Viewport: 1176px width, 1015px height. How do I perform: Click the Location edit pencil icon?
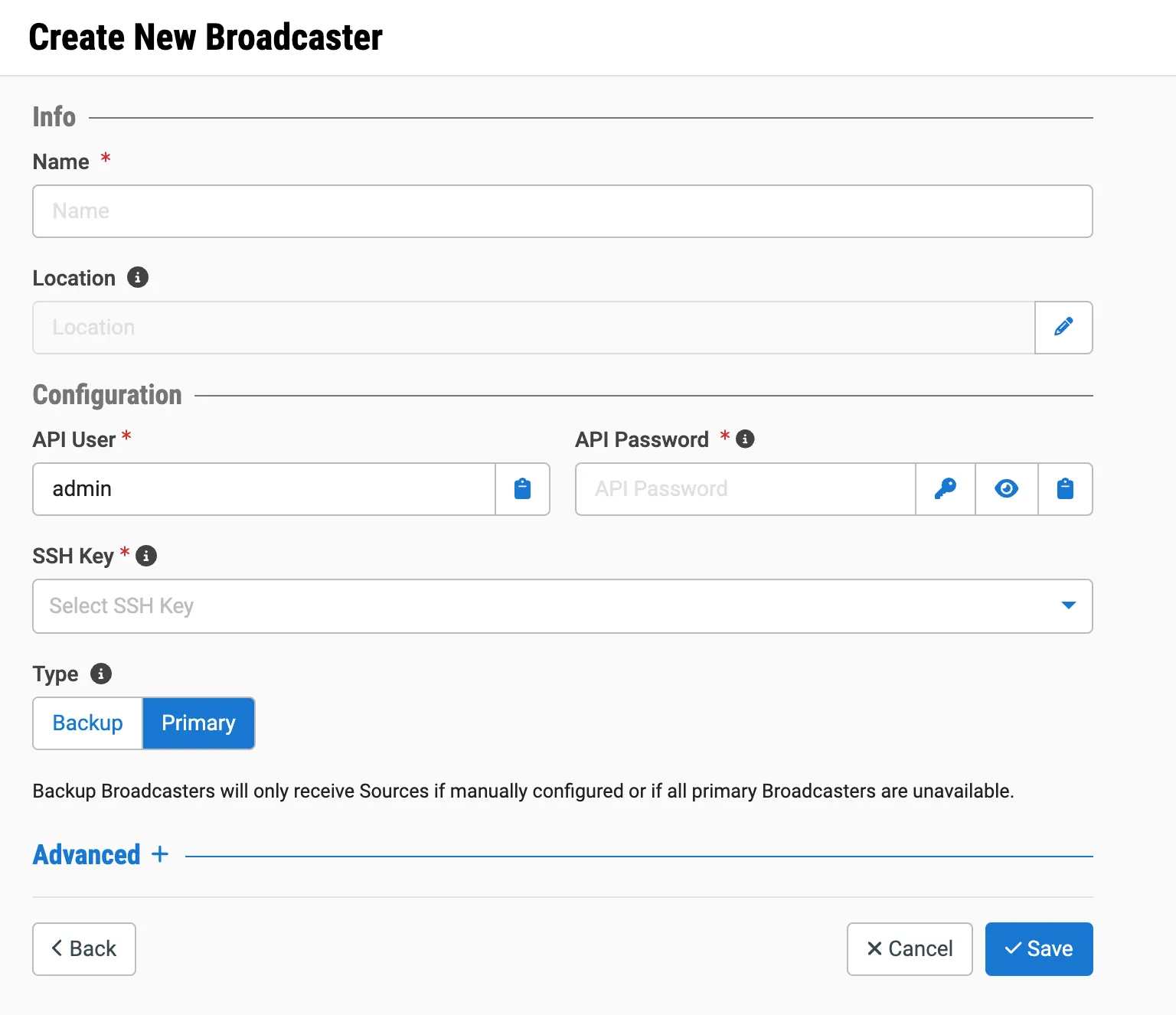point(1063,328)
